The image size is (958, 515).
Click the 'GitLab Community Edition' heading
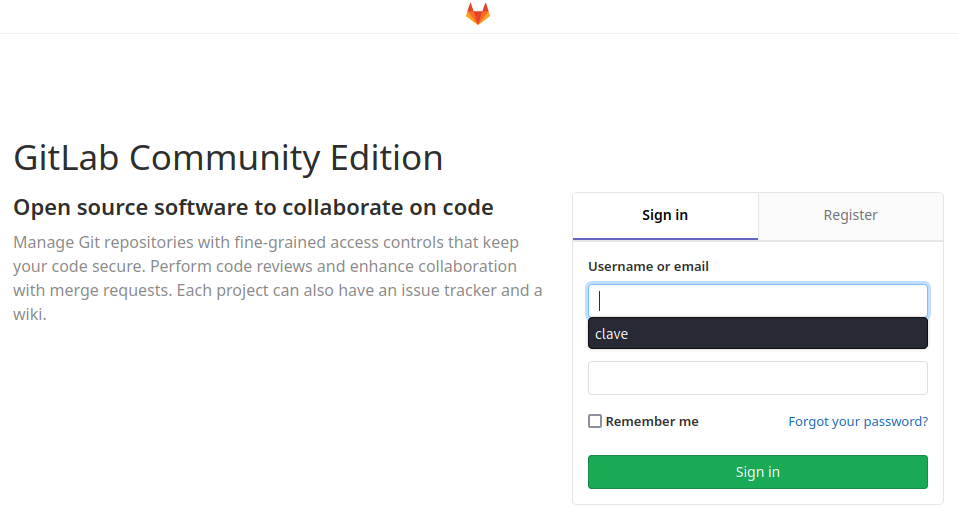coord(228,158)
